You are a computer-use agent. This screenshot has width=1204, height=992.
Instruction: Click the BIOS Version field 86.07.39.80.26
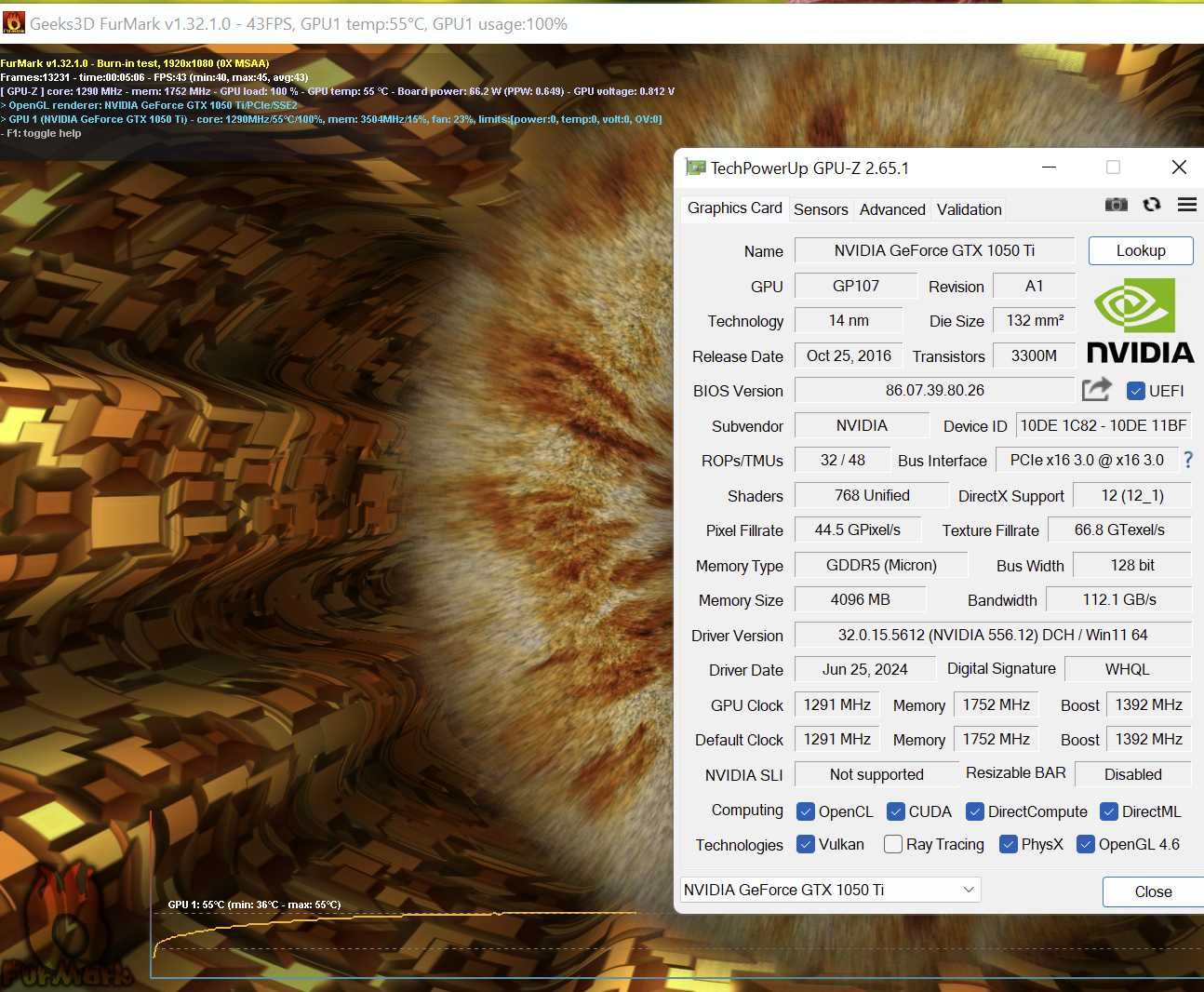point(934,390)
